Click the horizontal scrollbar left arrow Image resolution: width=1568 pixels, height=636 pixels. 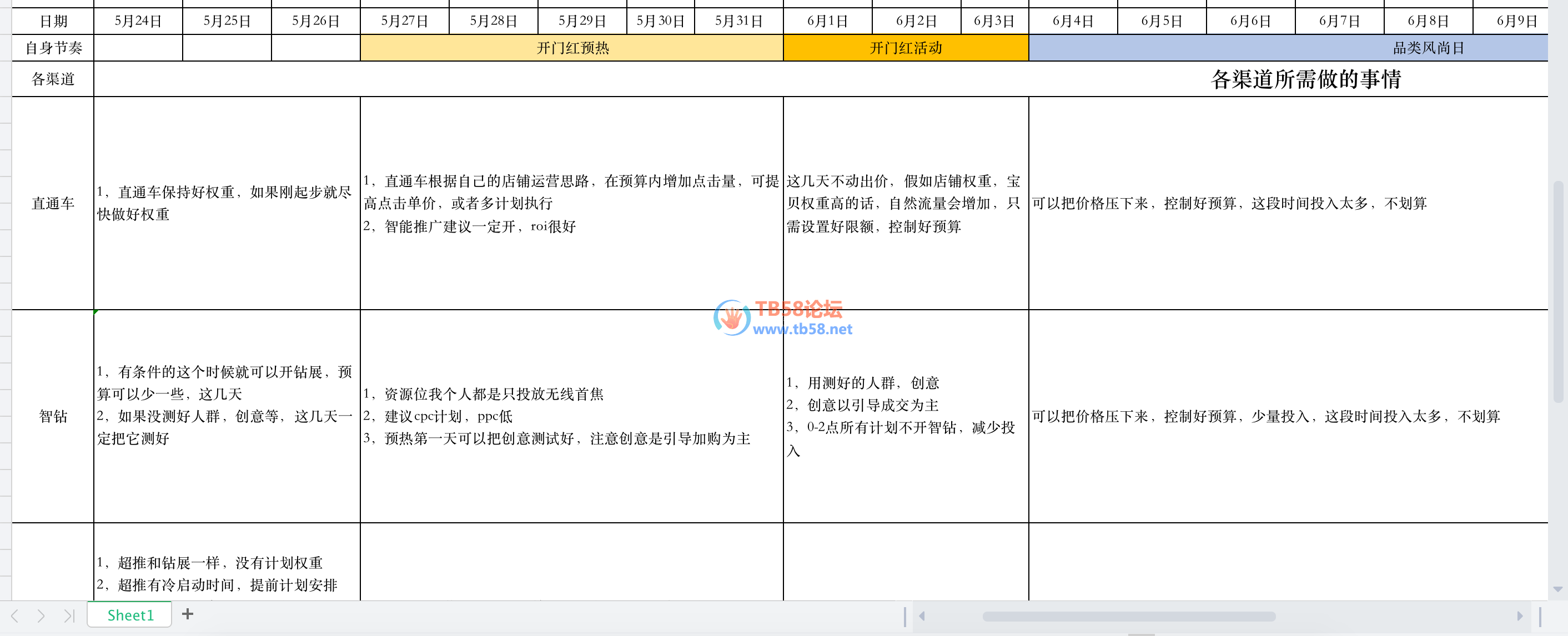[923, 615]
